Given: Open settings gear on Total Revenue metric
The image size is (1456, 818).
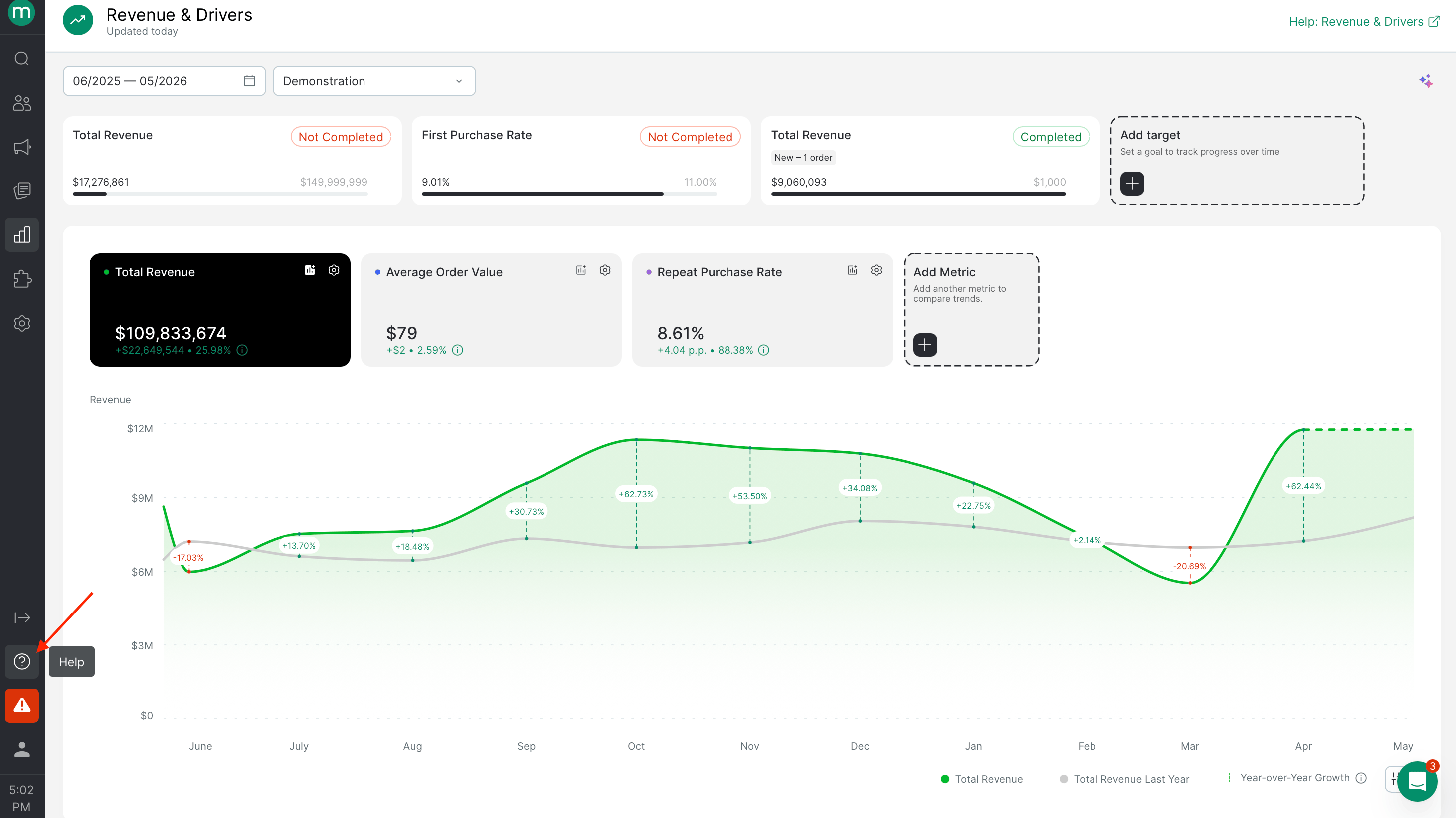Looking at the screenshot, I should click(x=334, y=270).
